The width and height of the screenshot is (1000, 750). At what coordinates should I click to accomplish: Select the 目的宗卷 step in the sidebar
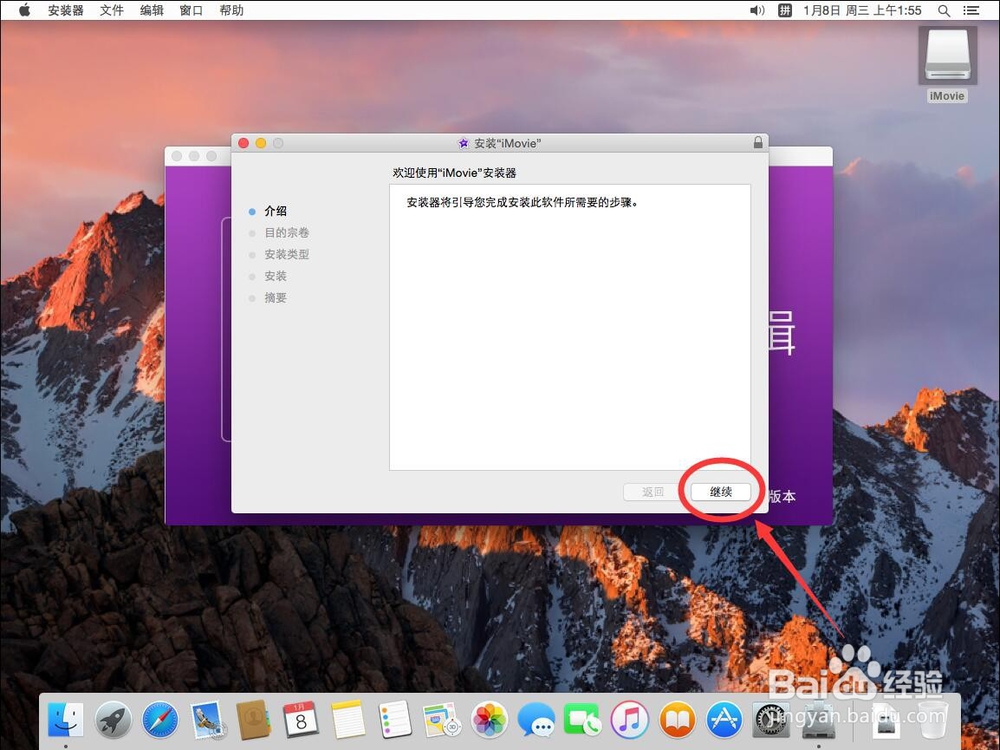(287, 233)
